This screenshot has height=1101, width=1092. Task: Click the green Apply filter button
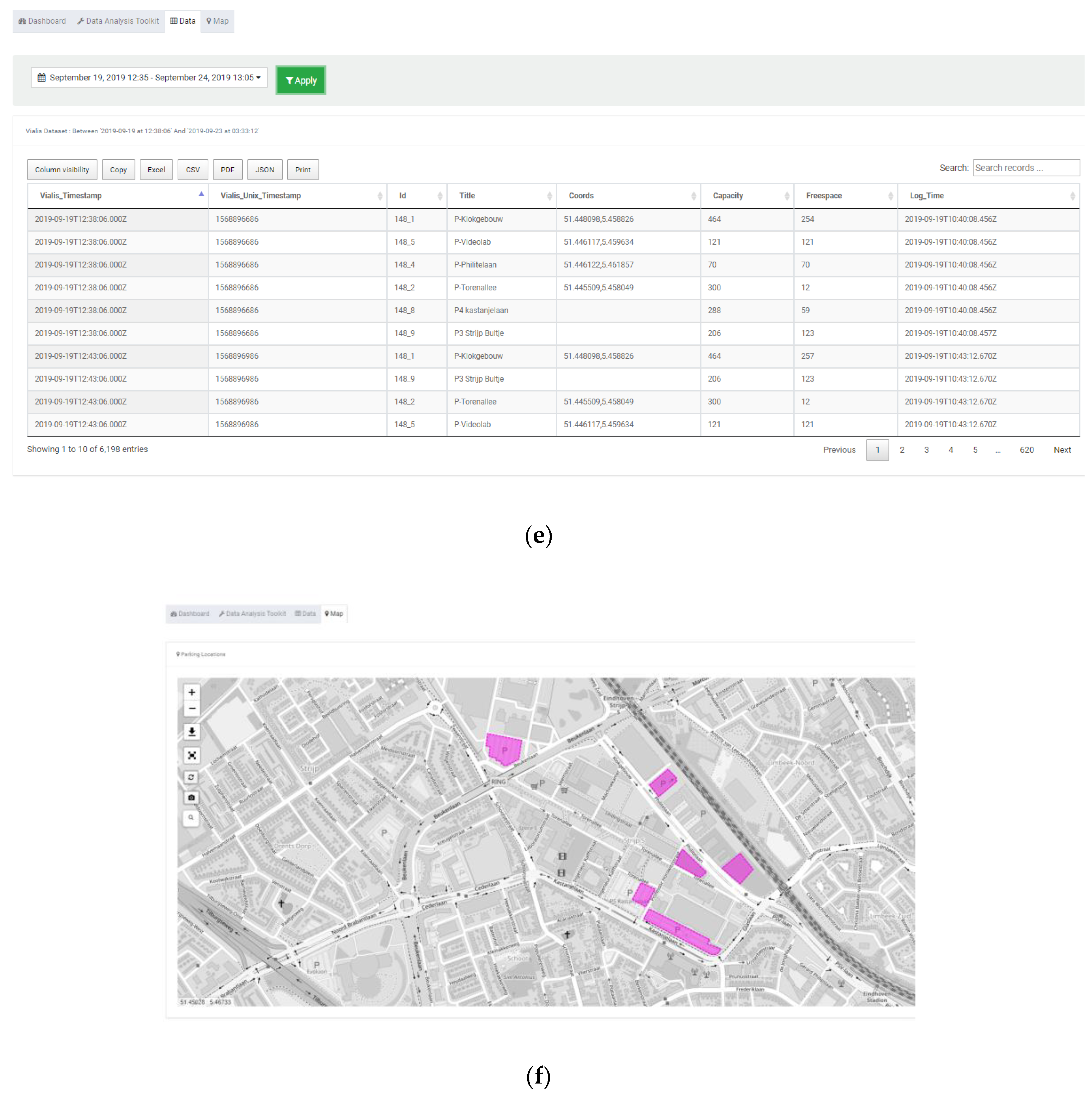coord(300,80)
